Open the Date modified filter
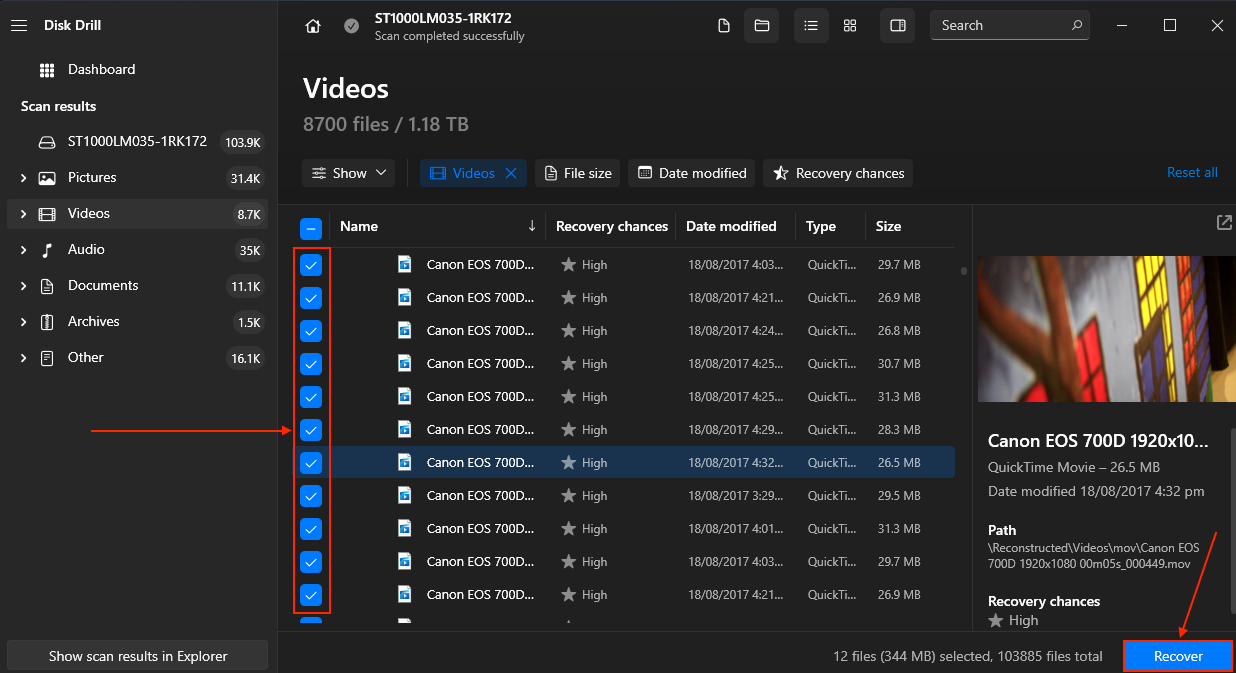The height and width of the screenshot is (673, 1236). (692, 173)
